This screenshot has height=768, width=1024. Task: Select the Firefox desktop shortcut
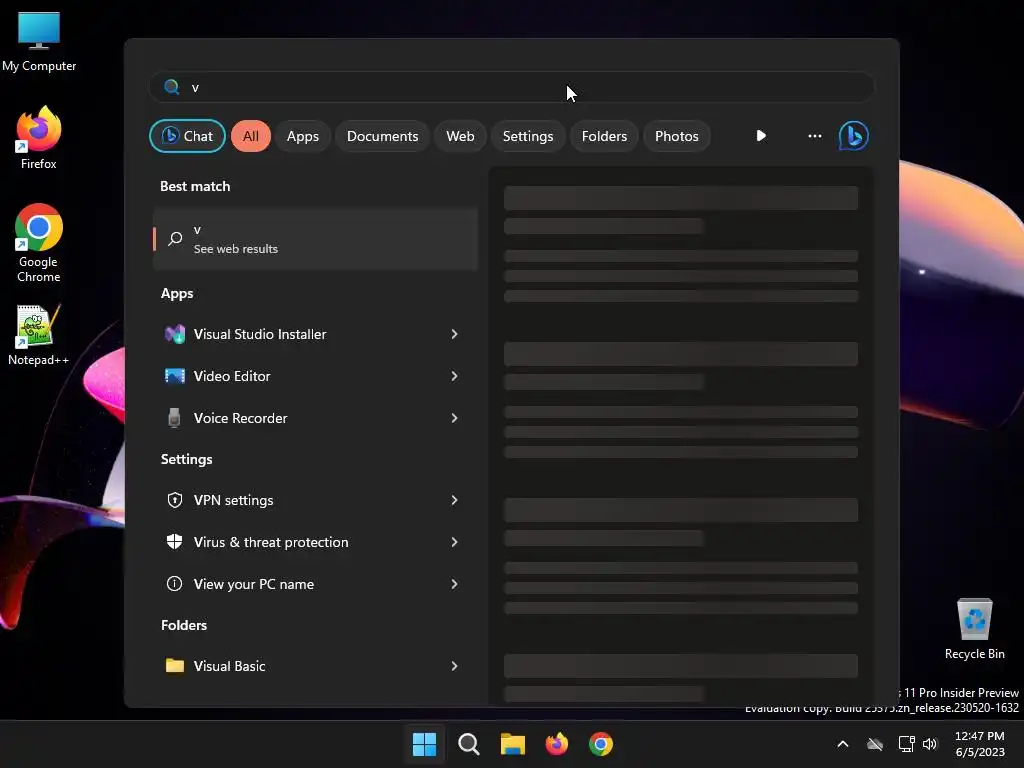point(39,138)
